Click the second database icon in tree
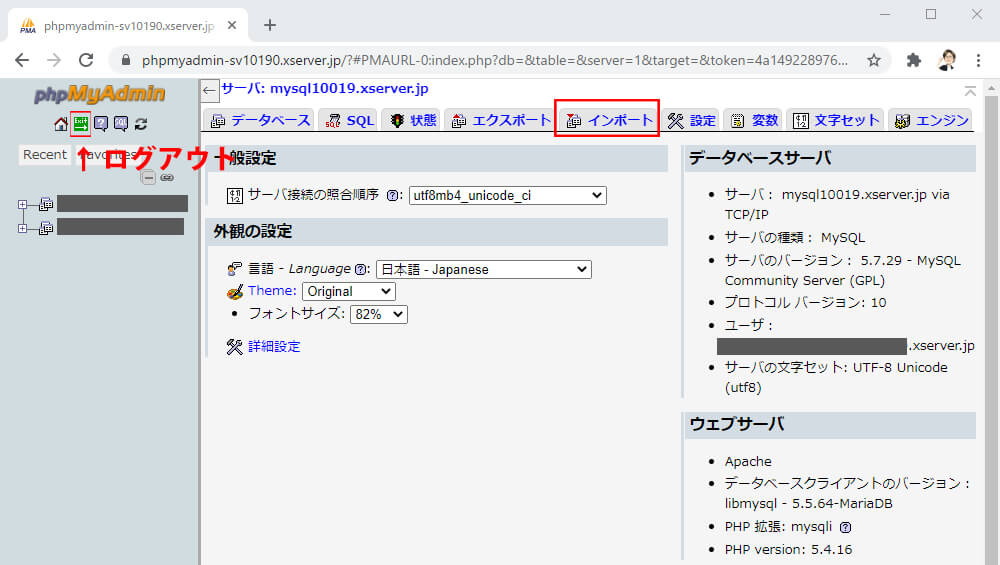The image size is (1000, 565). coord(46,228)
